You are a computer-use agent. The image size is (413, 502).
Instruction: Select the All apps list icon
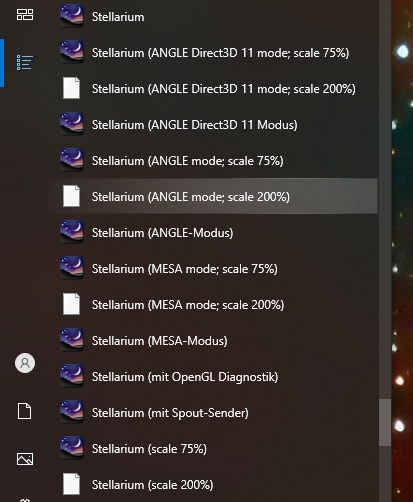pos(25,63)
